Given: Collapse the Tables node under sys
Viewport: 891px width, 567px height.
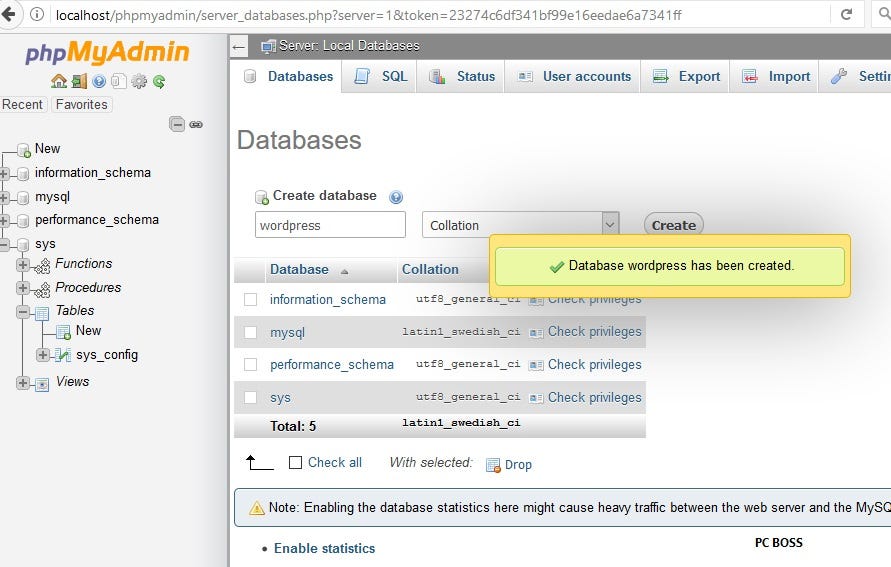Looking at the screenshot, I should tap(23, 311).
